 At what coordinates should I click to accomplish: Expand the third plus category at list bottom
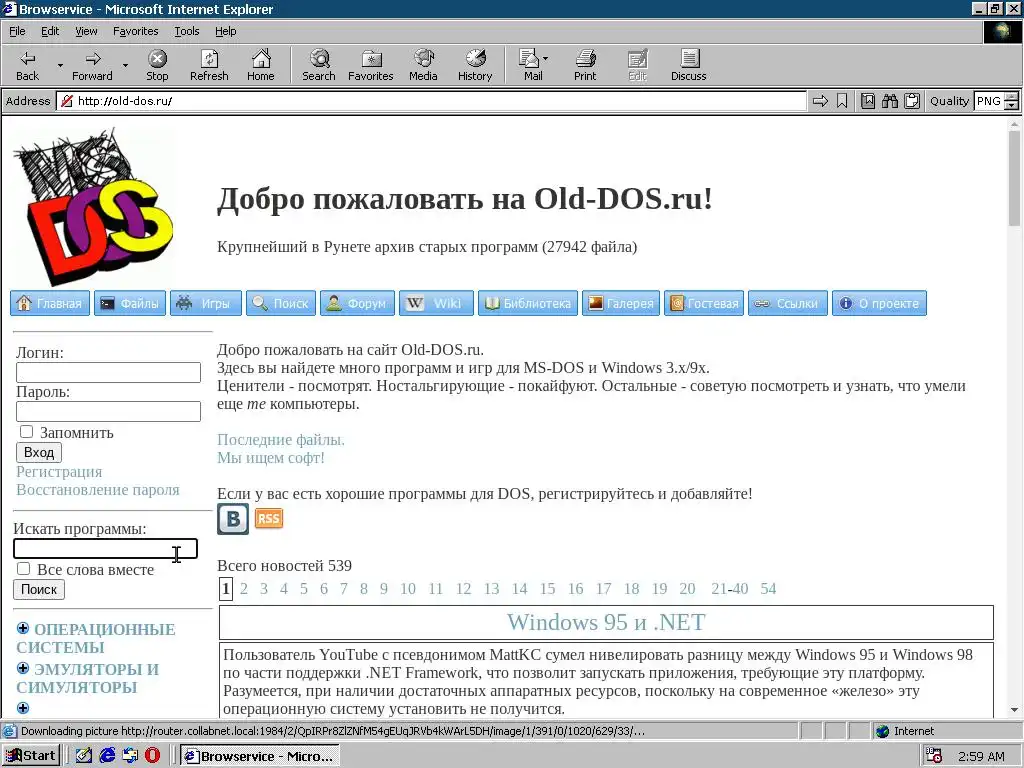pos(23,708)
